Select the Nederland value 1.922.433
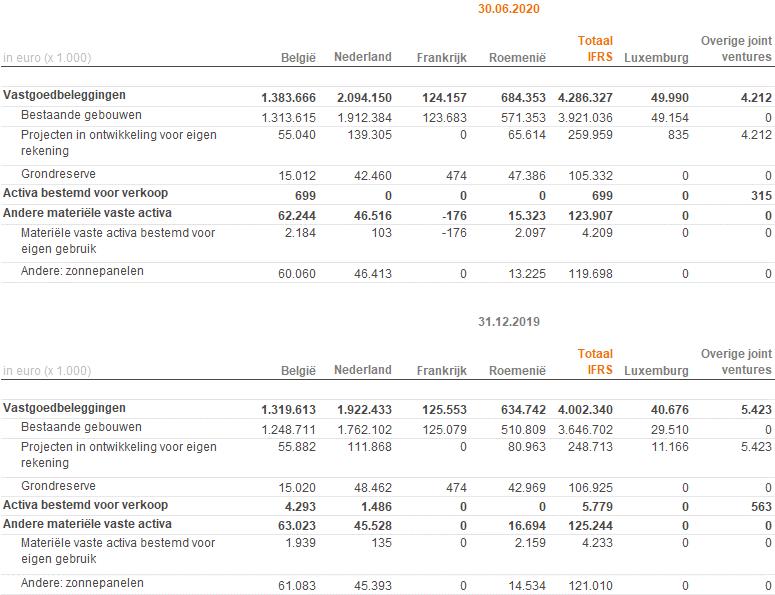The image size is (775, 595). point(364,410)
